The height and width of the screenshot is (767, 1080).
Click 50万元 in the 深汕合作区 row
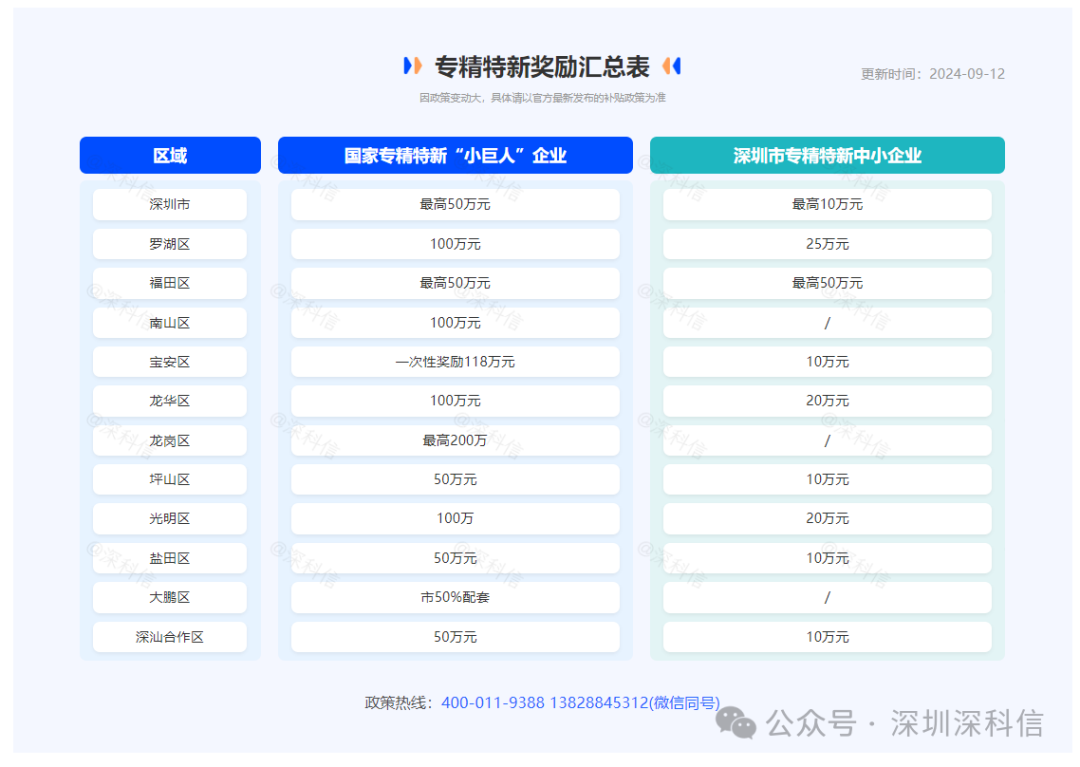point(455,637)
